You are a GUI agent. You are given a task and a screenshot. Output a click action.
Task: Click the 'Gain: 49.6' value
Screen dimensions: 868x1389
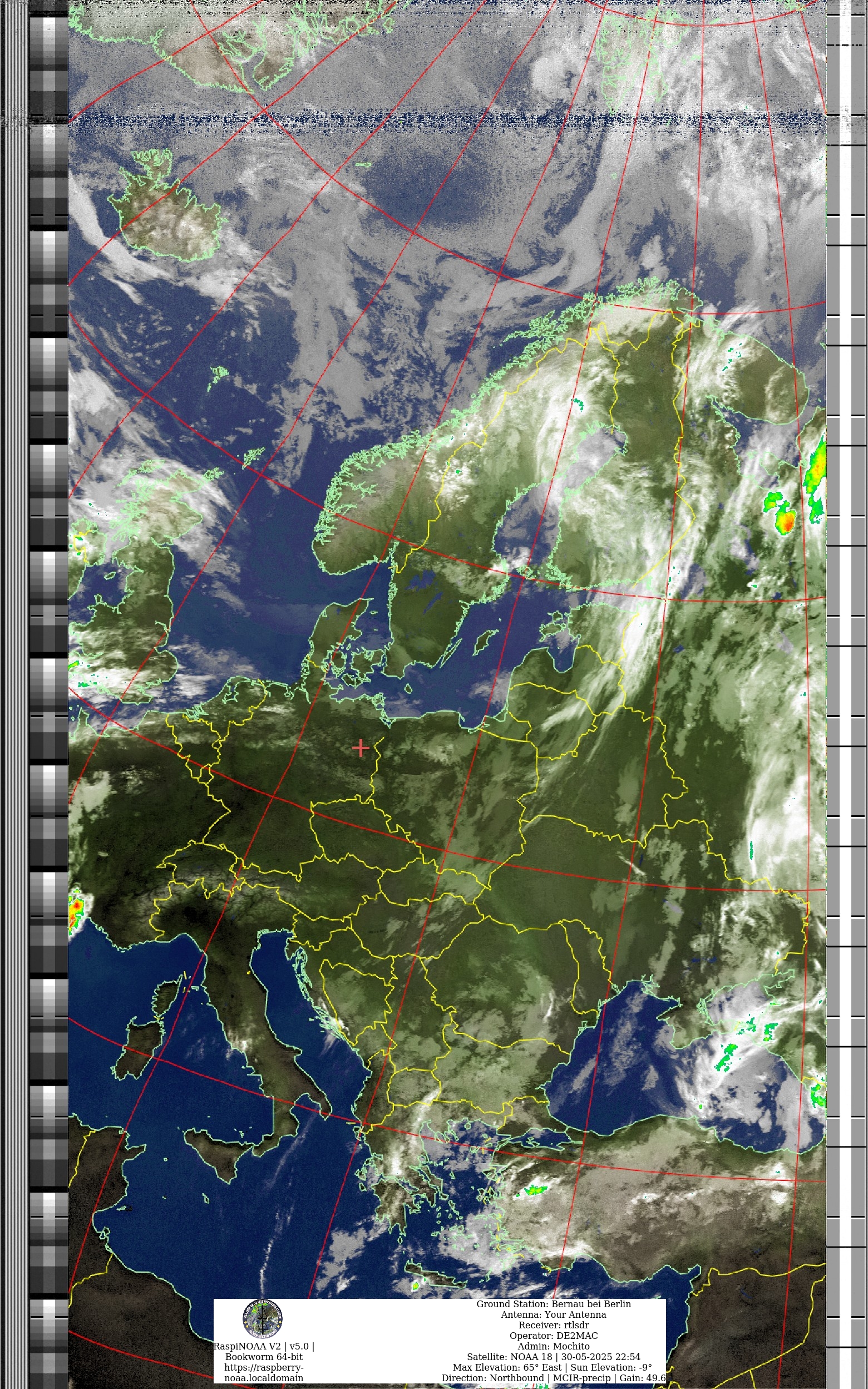tap(643, 1377)
